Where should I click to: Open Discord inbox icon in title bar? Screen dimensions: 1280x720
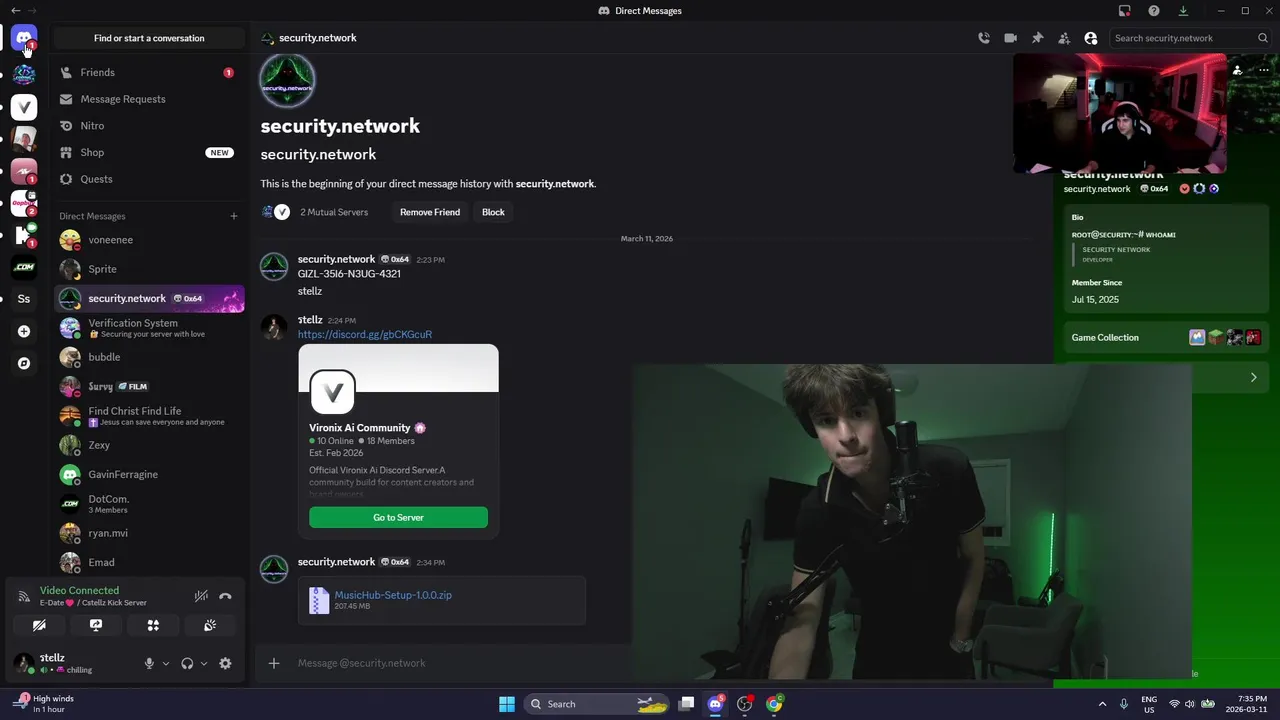click(x=1125, y=11)
